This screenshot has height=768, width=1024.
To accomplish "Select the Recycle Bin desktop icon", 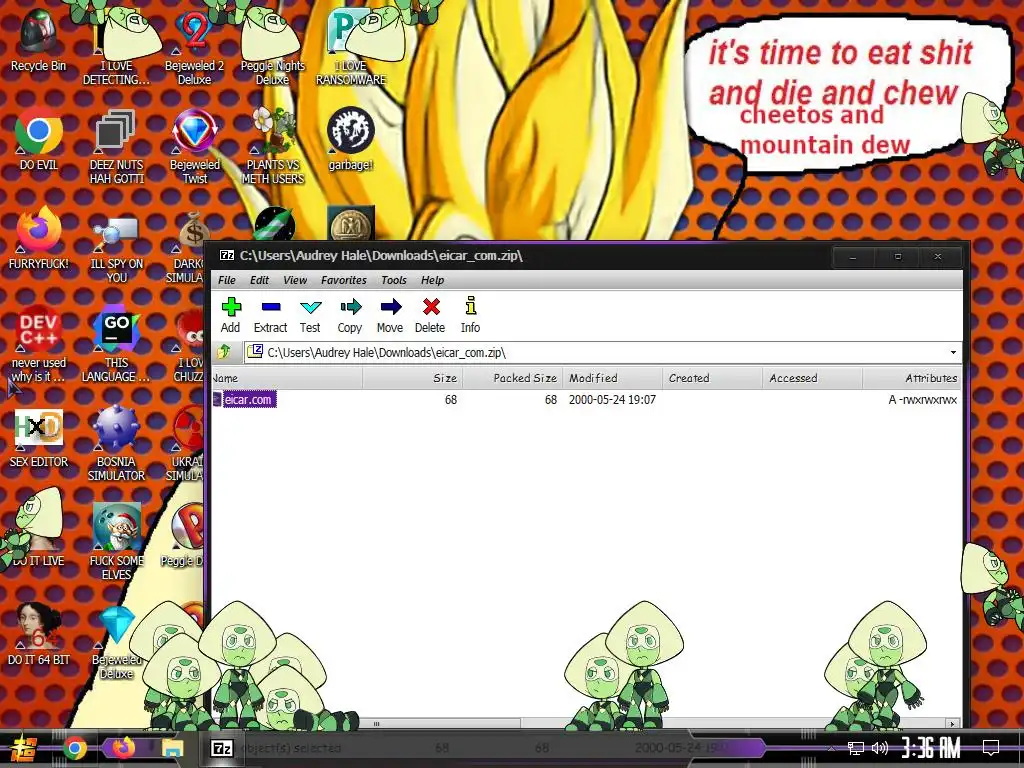I will 38,41.
